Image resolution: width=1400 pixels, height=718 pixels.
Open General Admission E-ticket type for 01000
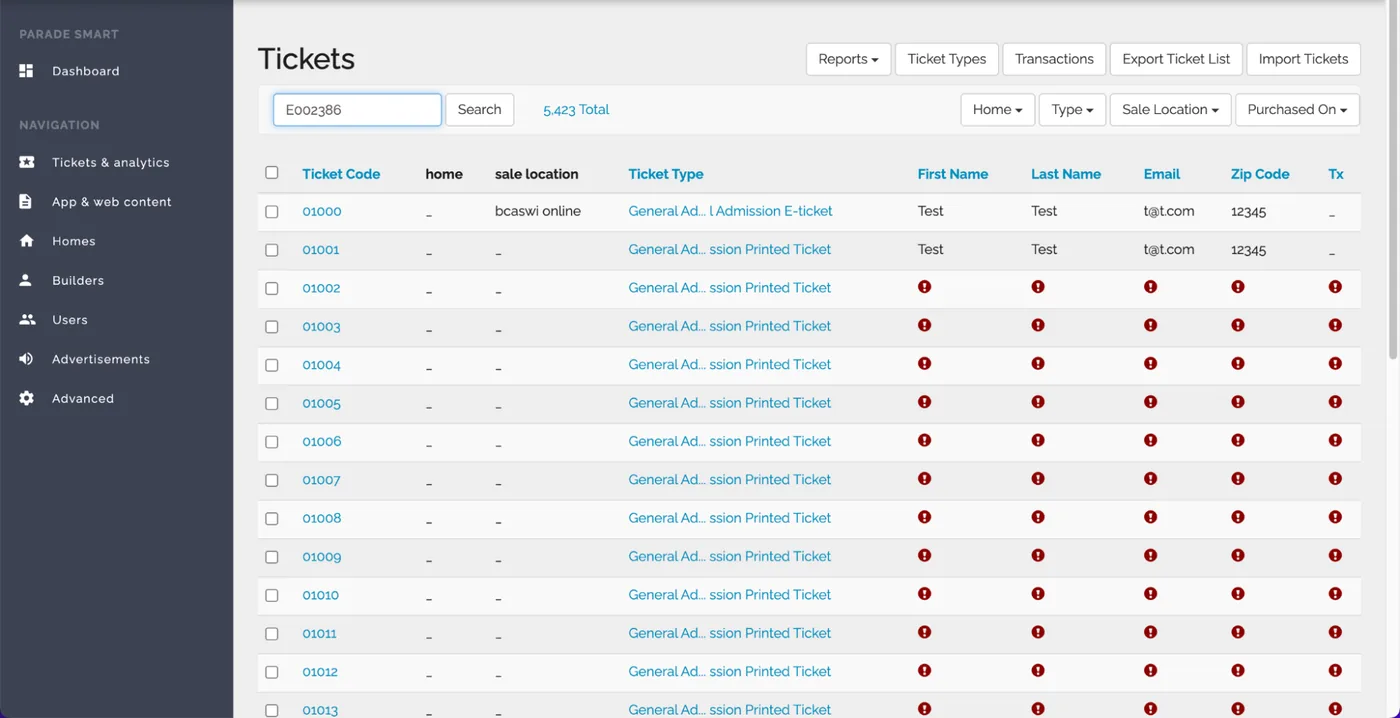(x=730, y=211)
